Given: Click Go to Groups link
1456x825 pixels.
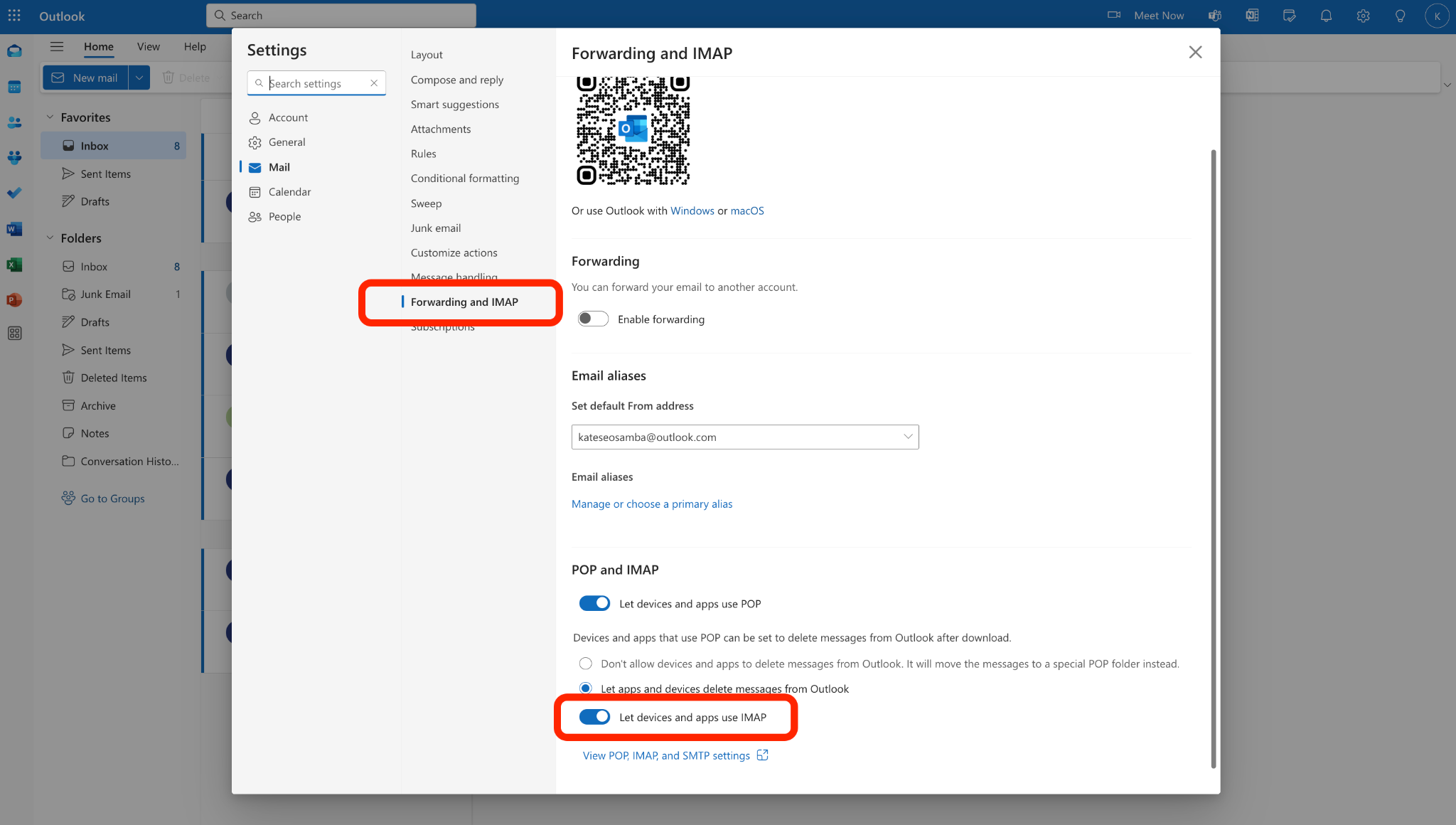Looking at the screenshot, I should coord(112,499).
